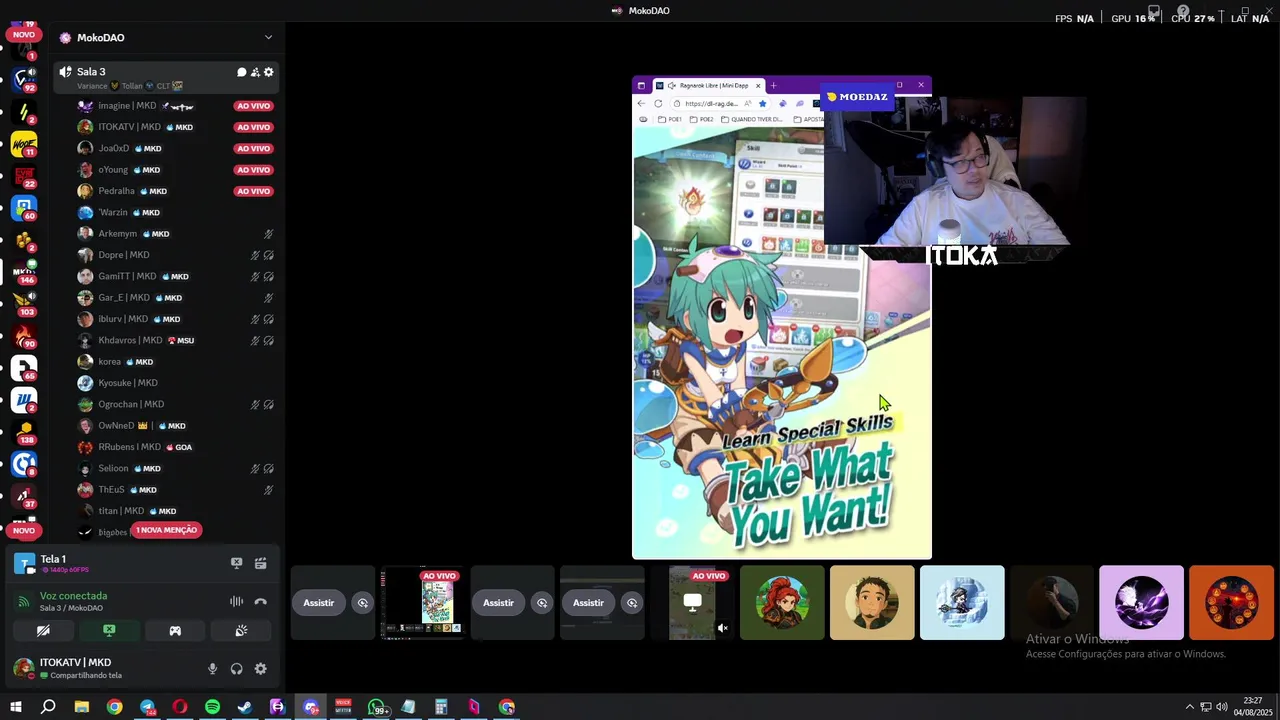
Task: Click AO VIVO badge next to Pedralha
Action: click(254, 191)
